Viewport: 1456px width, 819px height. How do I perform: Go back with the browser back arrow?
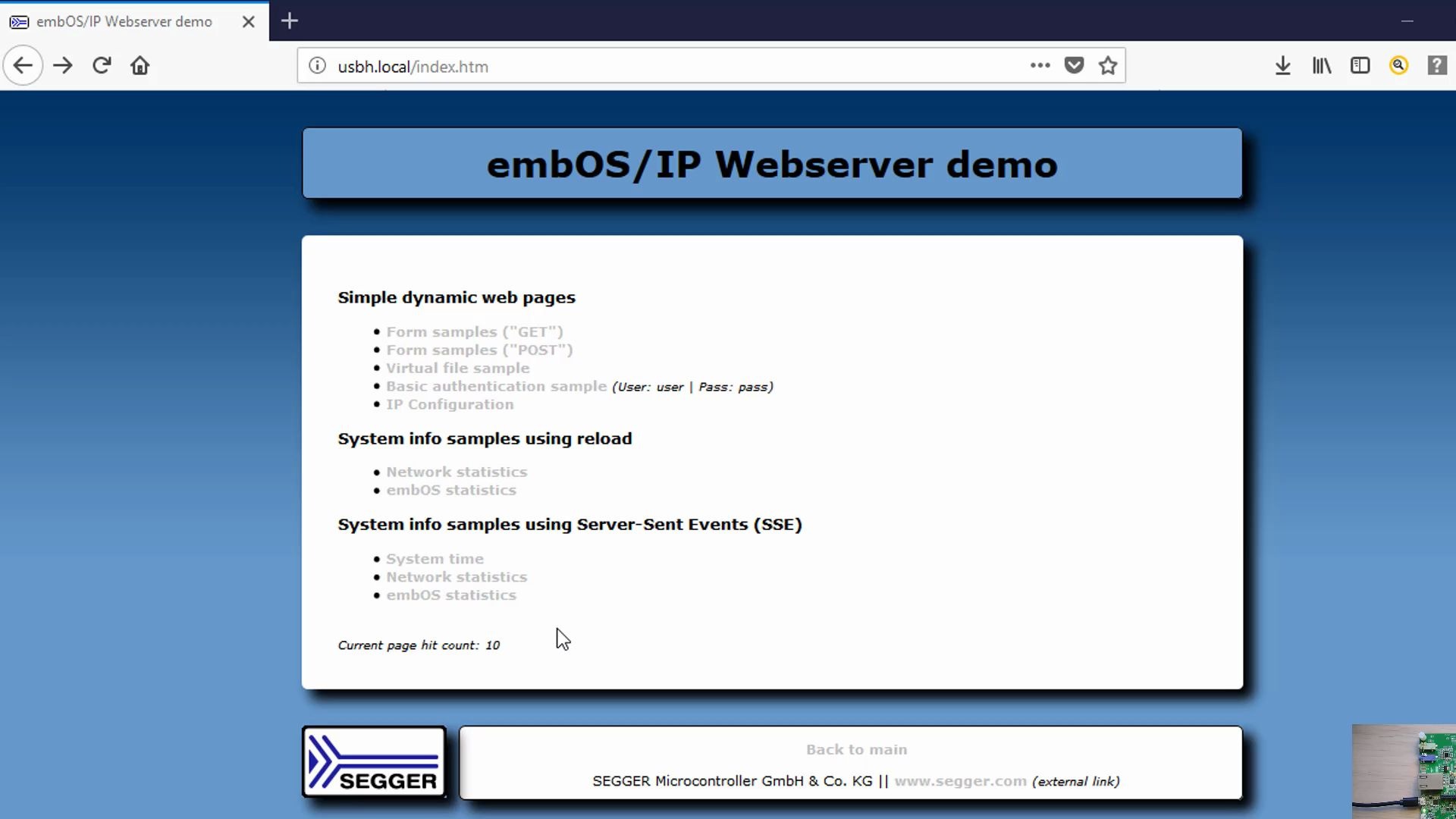coord(23,66)
